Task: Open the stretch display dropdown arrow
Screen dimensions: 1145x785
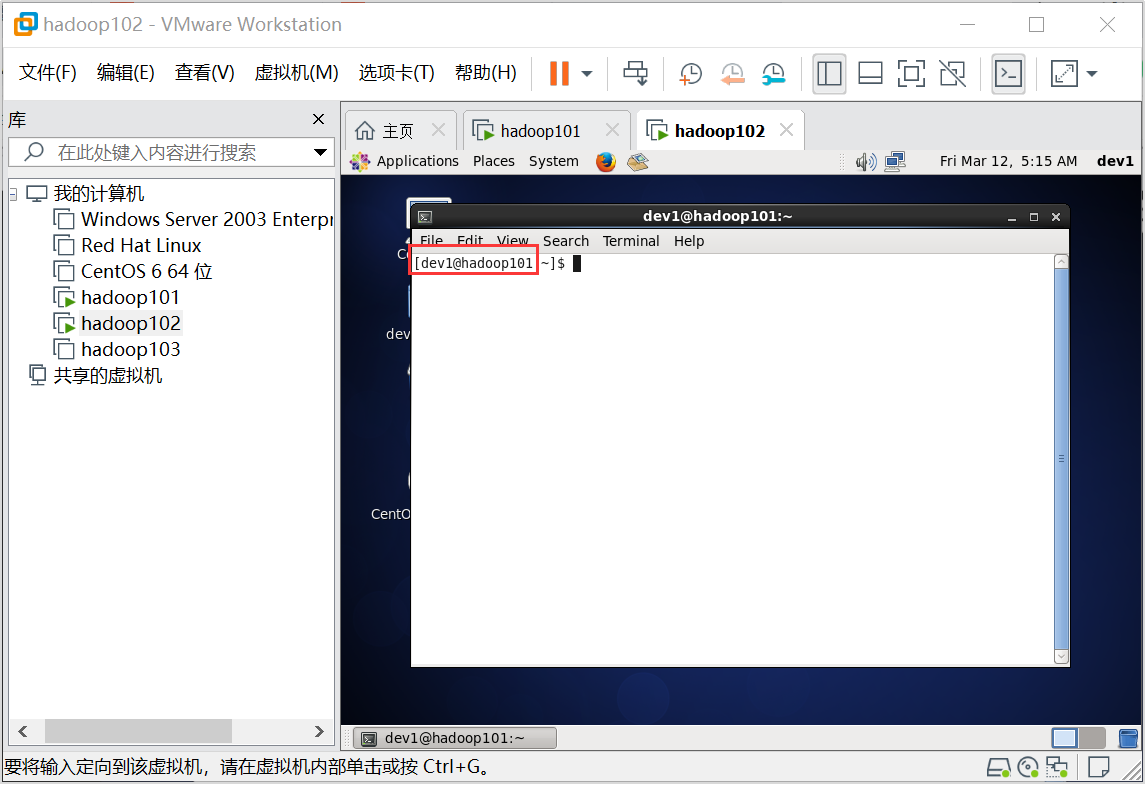Action: 1092,73
